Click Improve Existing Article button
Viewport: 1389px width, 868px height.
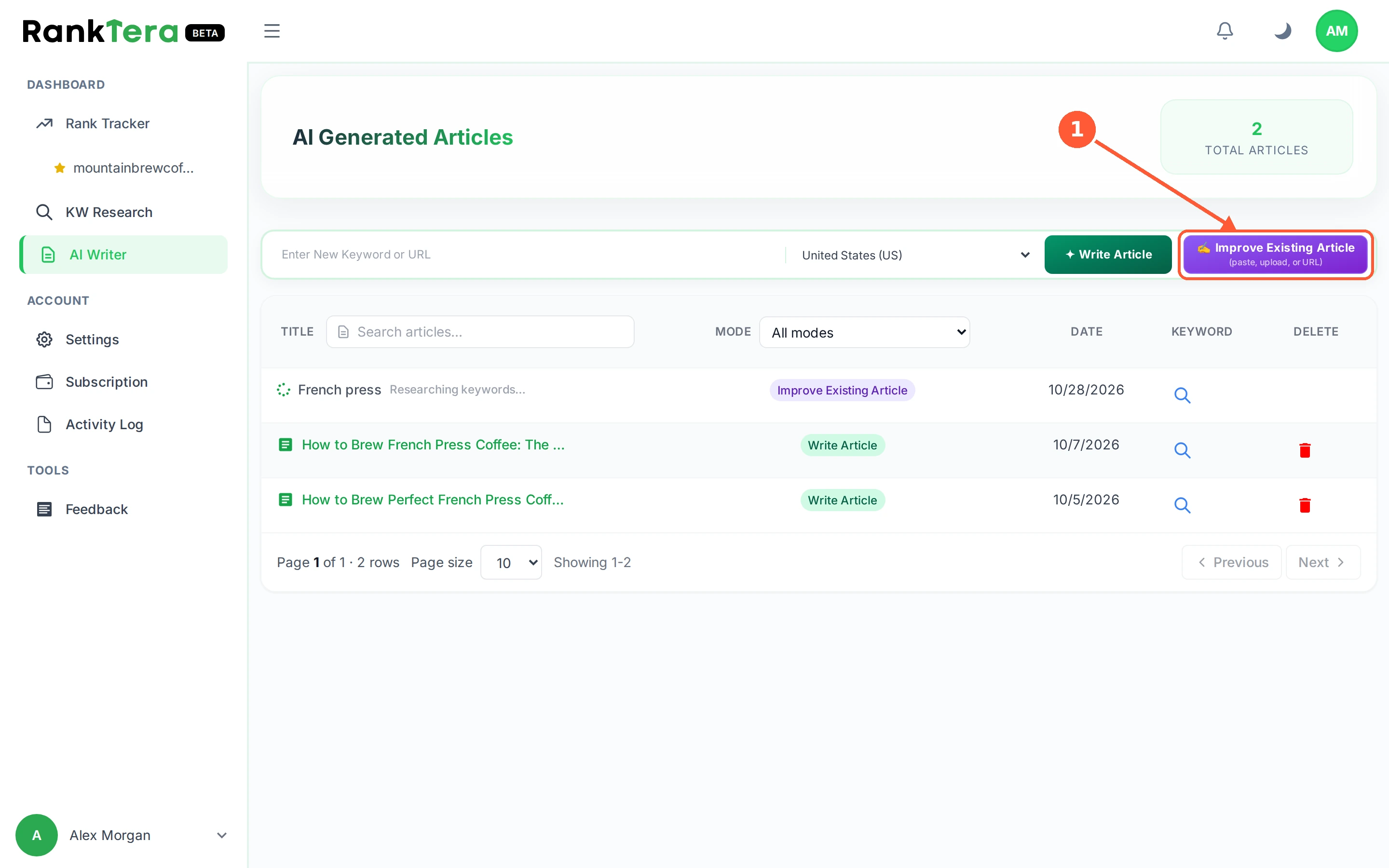click(1275, 254)
